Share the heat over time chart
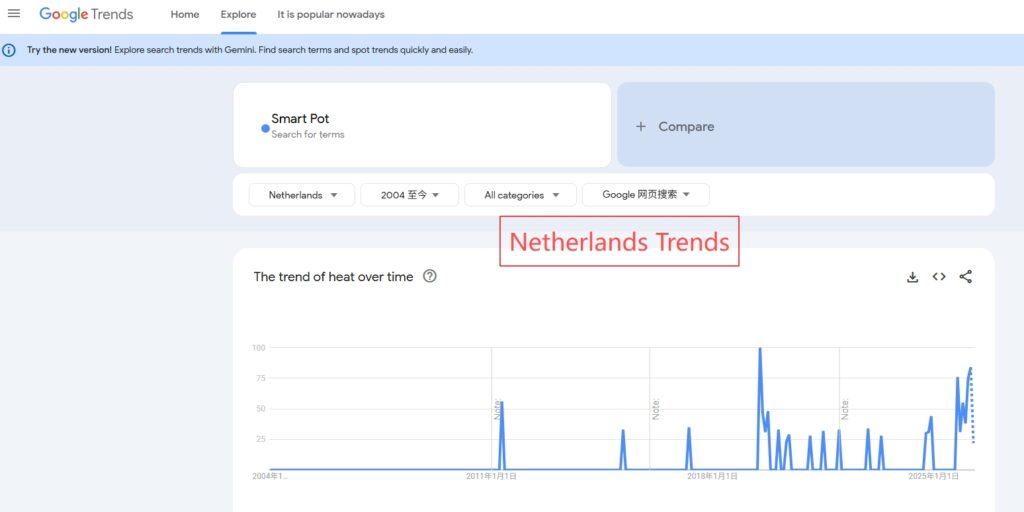This screenshot has width=1024, height=512. 965,277
